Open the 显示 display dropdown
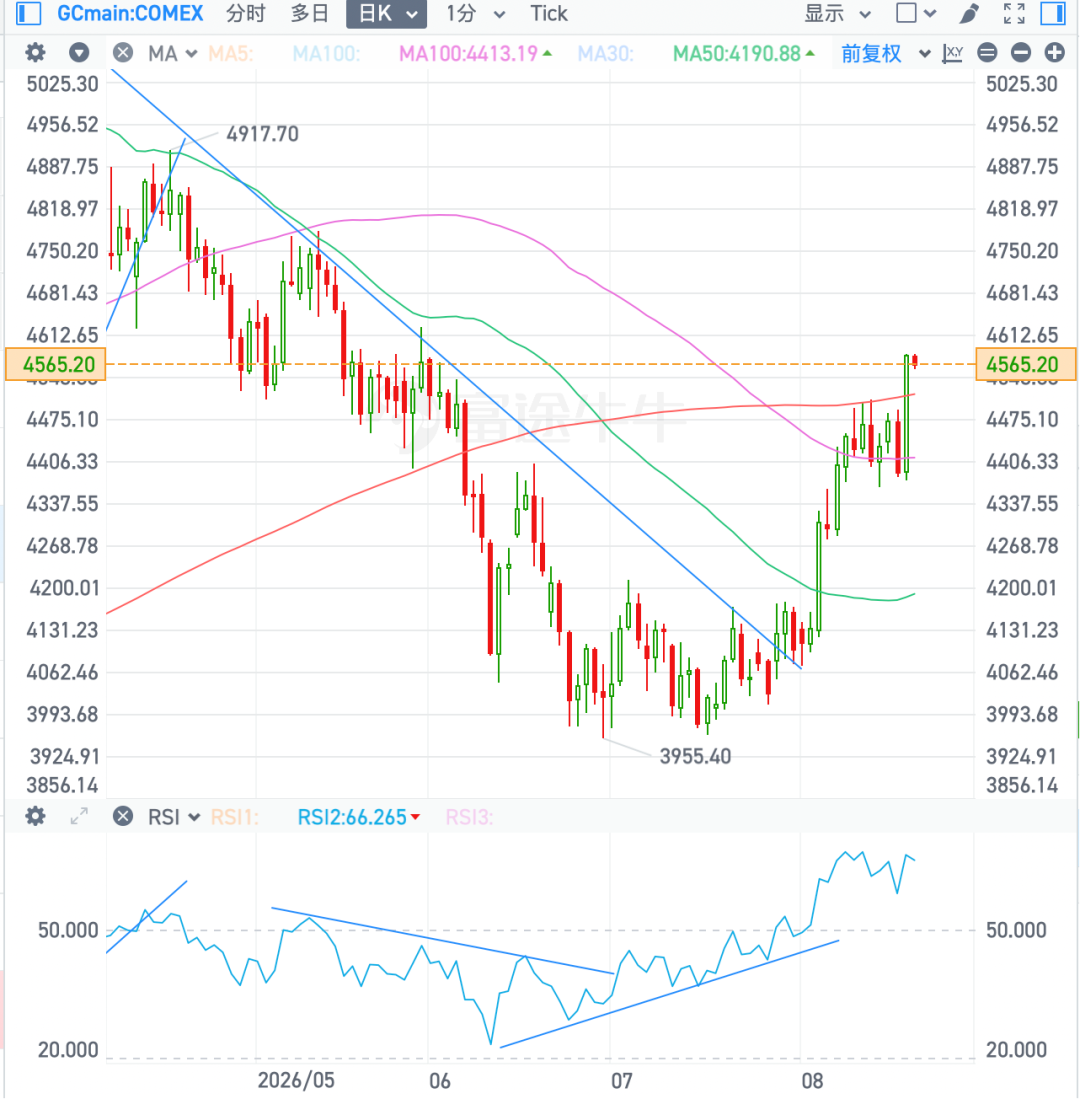This screenshot has height=1099, width=1080. [838, 13]
